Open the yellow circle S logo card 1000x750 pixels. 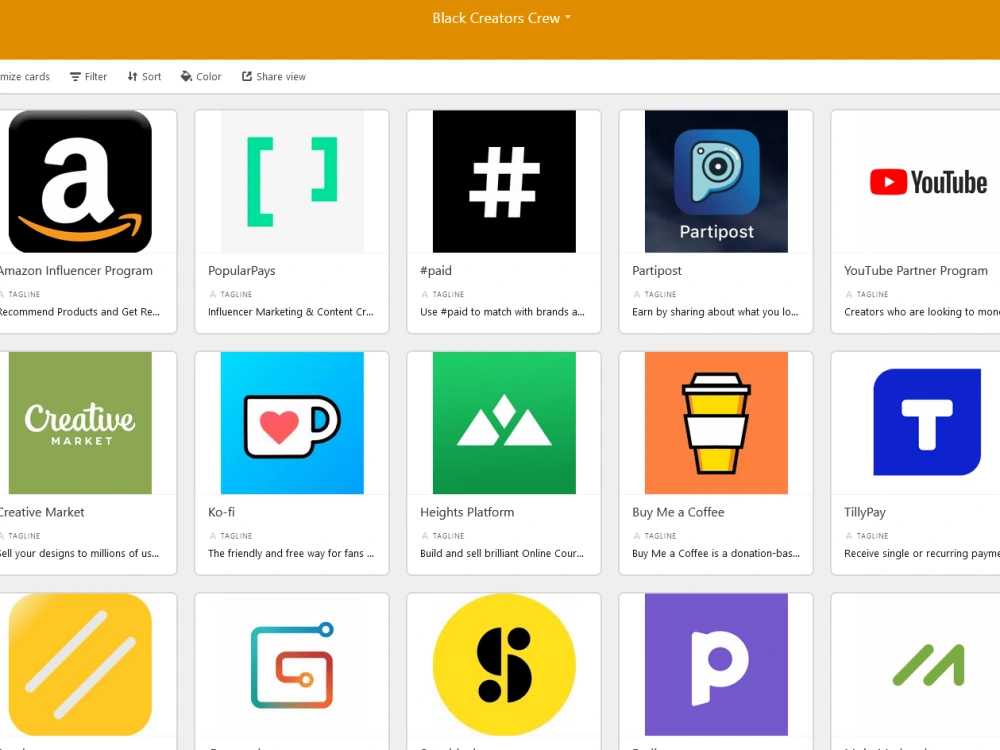[504, 665]
